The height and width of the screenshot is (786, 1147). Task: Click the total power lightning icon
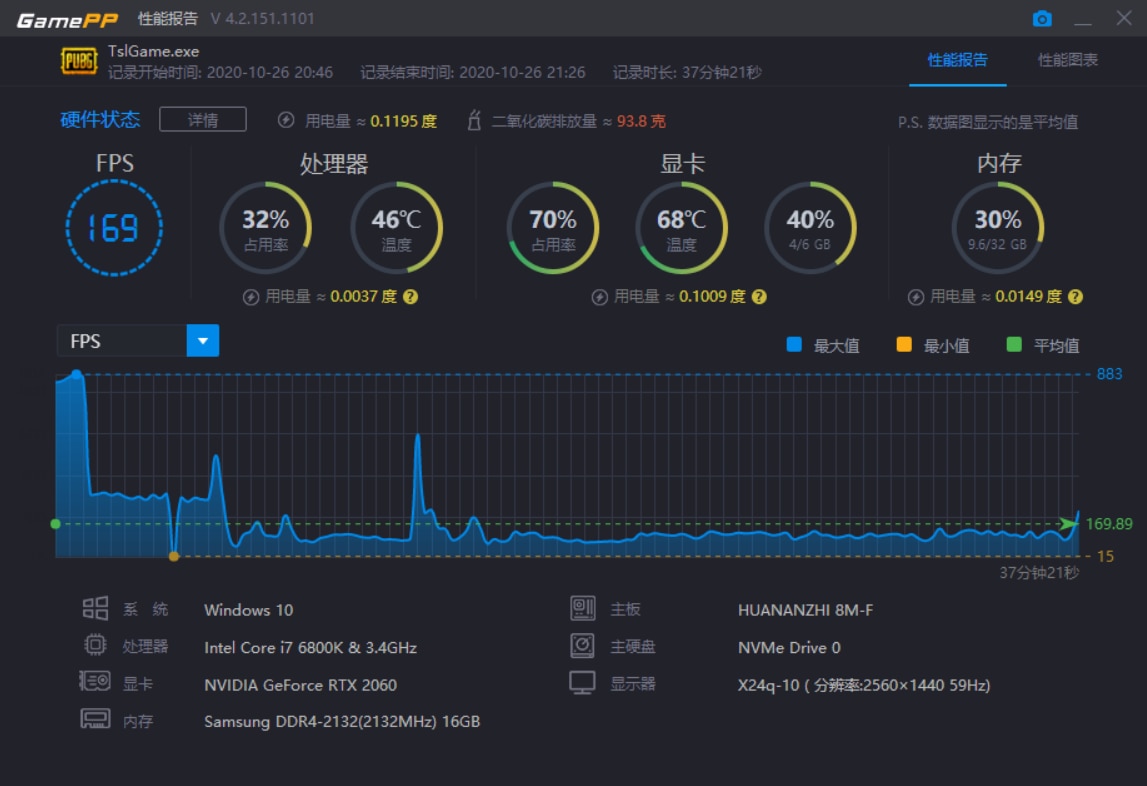click(x=286, y=120)
